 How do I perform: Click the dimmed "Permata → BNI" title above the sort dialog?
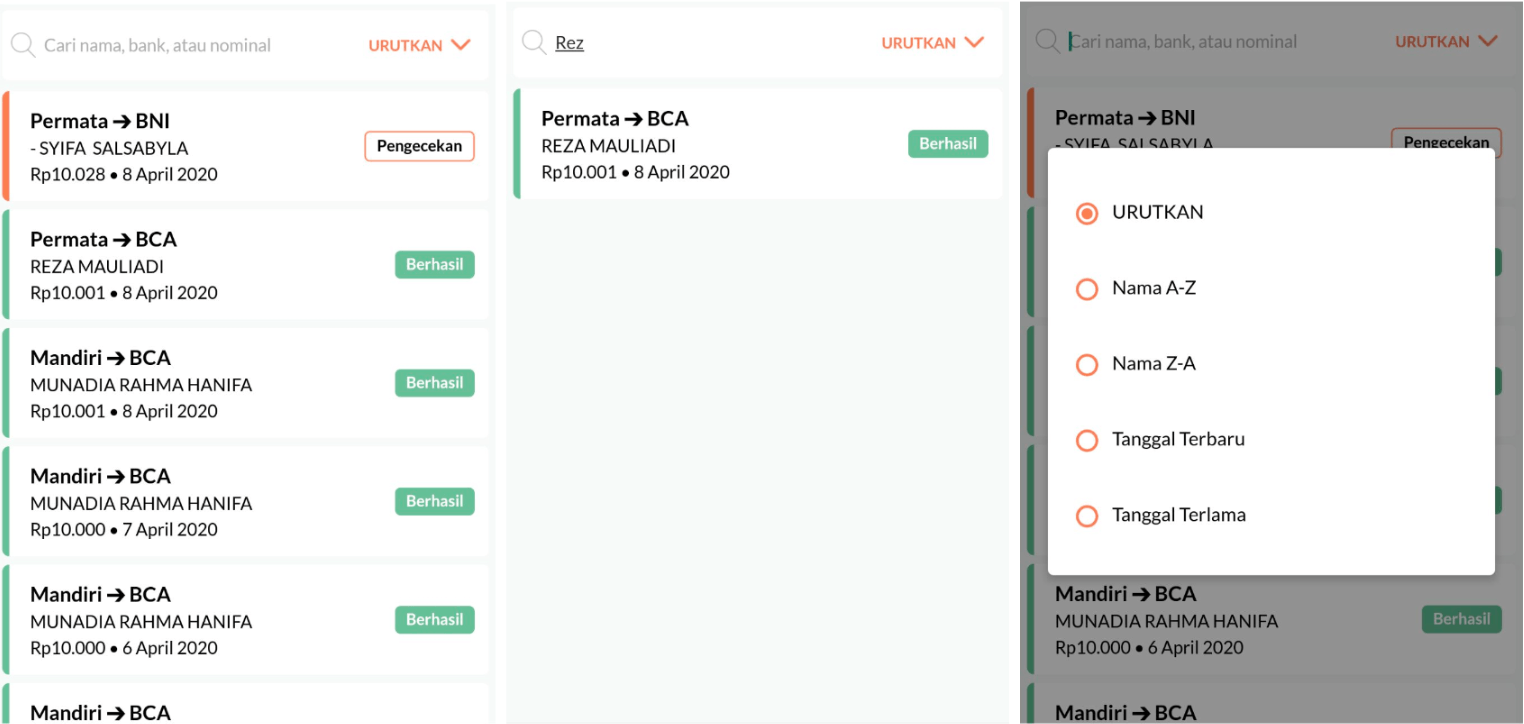1125,118
